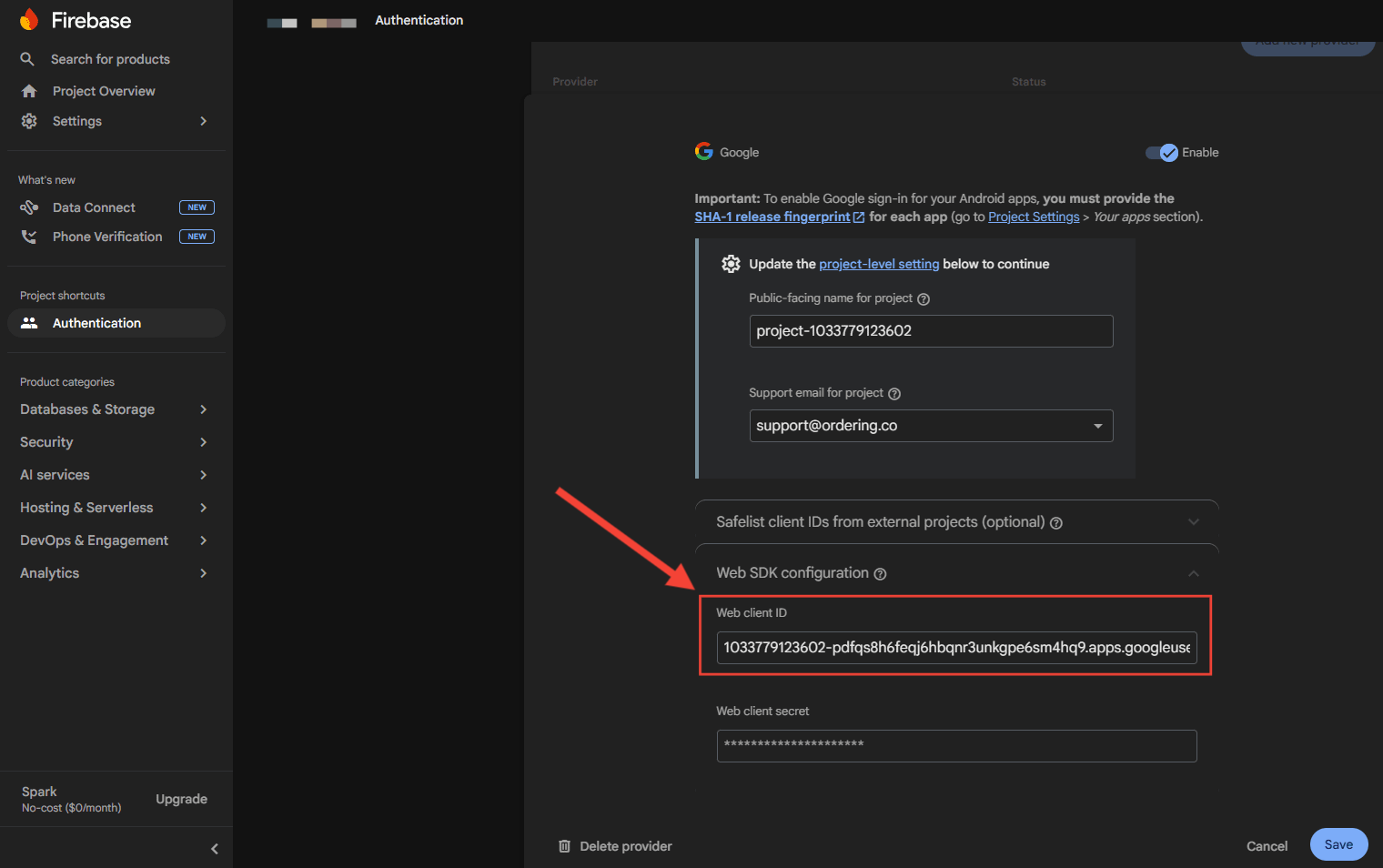Image resolution: width=1383 pixels, height=868 pixels.
Task: Expand the Settings submenu arrow
Action: coord(204,121)
